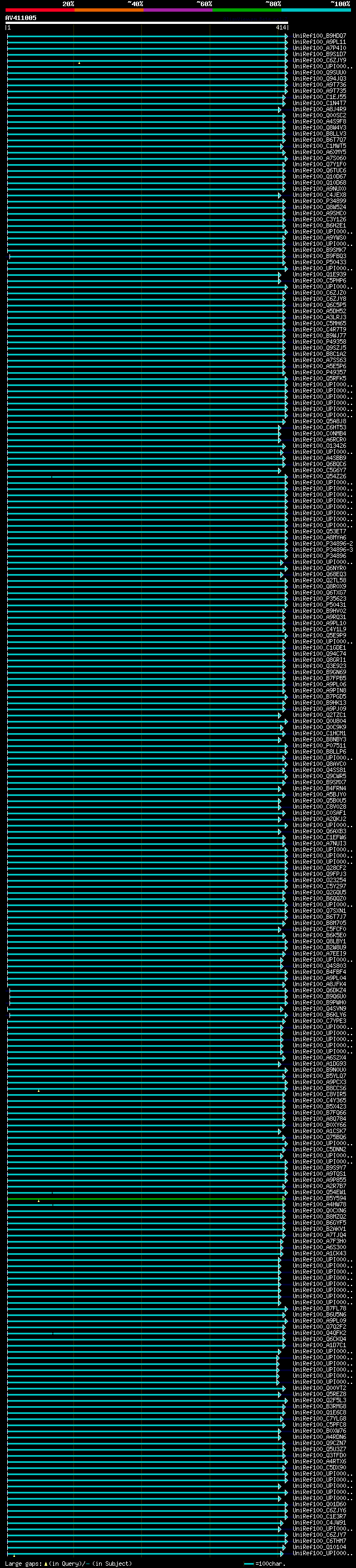The height and width of the screenshot is (1568, 356).
Task: Open hit UniRef100_B9HDQ7
Action: (x=319, y=37)
